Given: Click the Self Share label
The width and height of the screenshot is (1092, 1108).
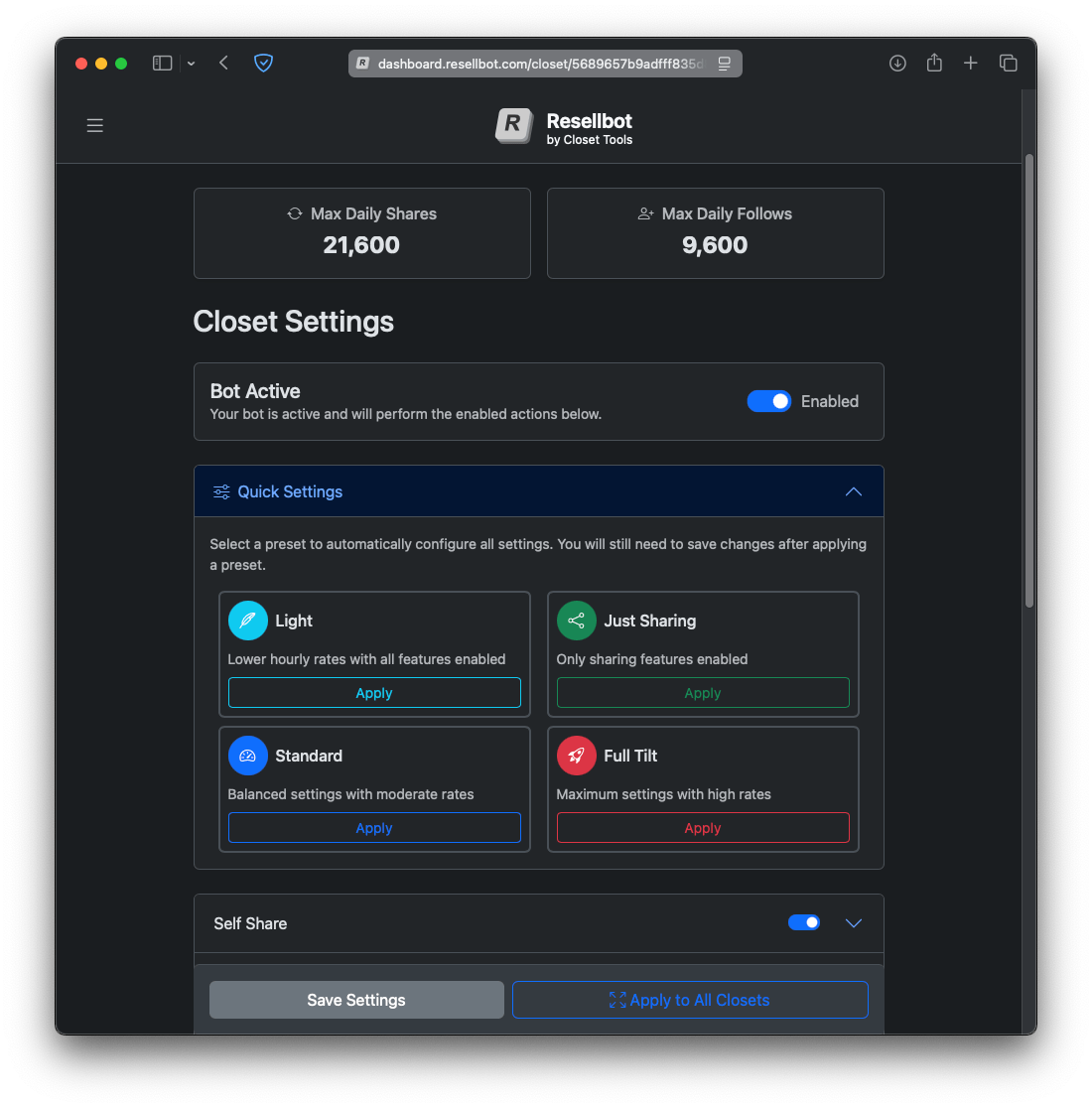Looking at the screenshot, I should 250,923.
